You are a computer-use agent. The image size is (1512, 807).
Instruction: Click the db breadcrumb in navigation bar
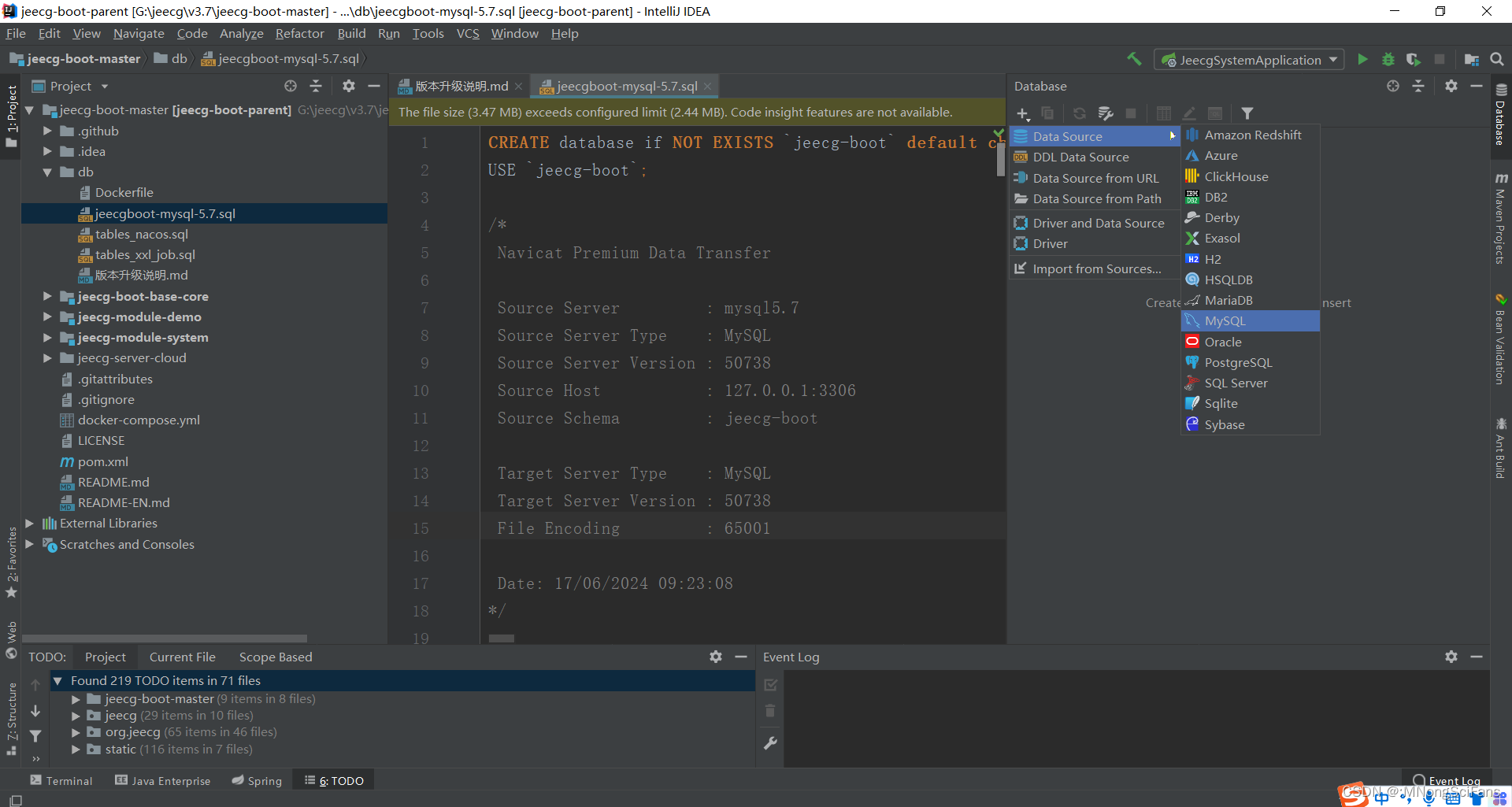coord(172,58)
